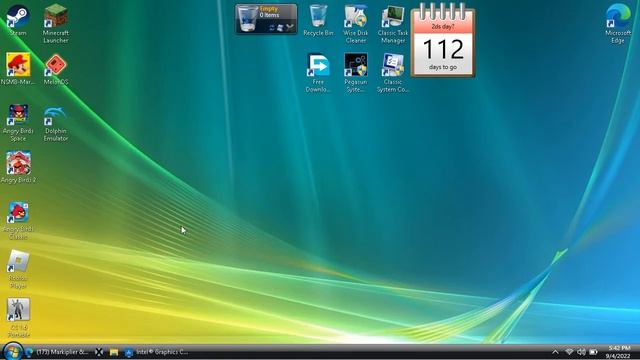The image size is (640, 360).
Task: Open the clock showing 5:42 PM
Action: tap(619, 352)
